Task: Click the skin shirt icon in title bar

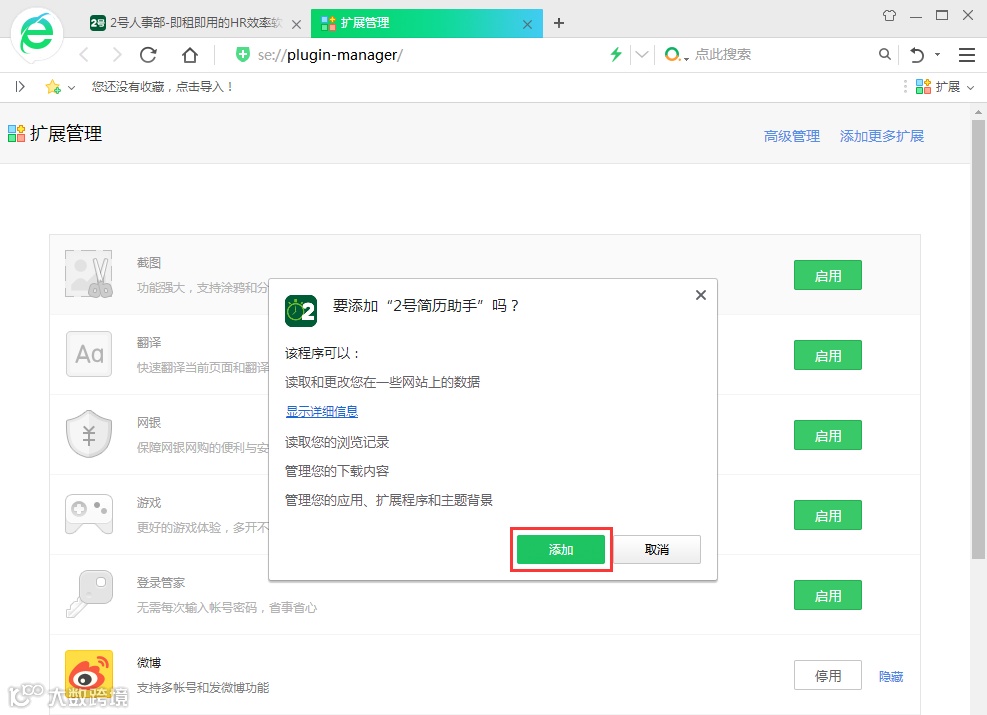Action: coord(889,15)
